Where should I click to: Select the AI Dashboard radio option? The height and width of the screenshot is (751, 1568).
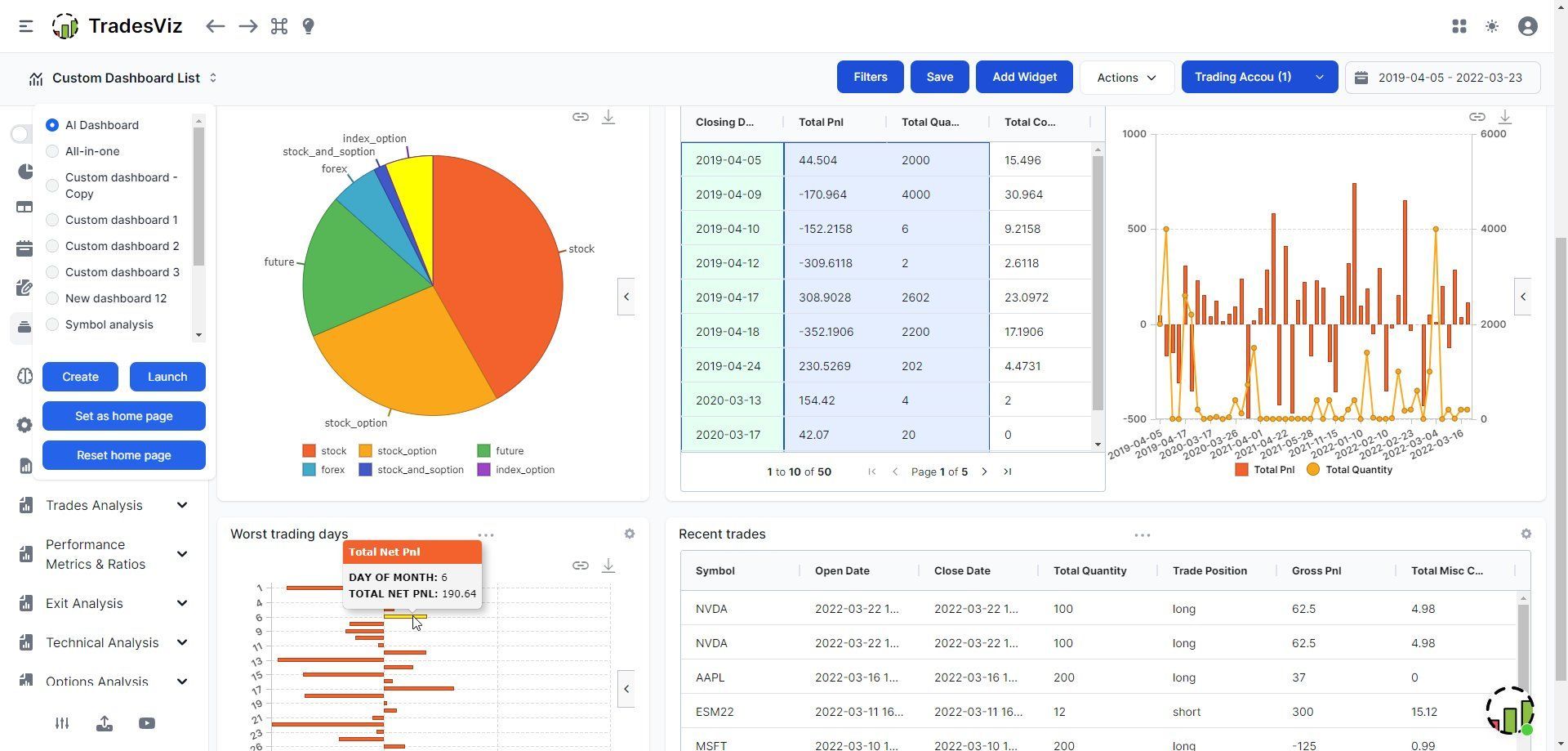(52, 125)
